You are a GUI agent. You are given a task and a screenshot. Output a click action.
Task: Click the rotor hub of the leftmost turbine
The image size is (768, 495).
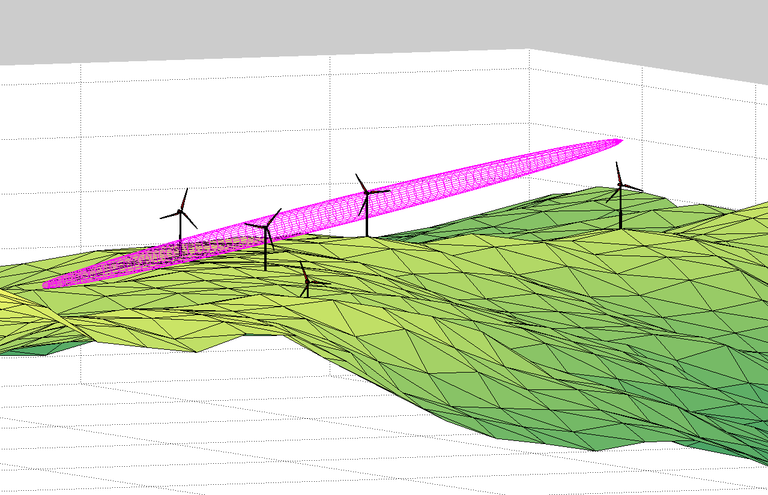click(181, 211)
